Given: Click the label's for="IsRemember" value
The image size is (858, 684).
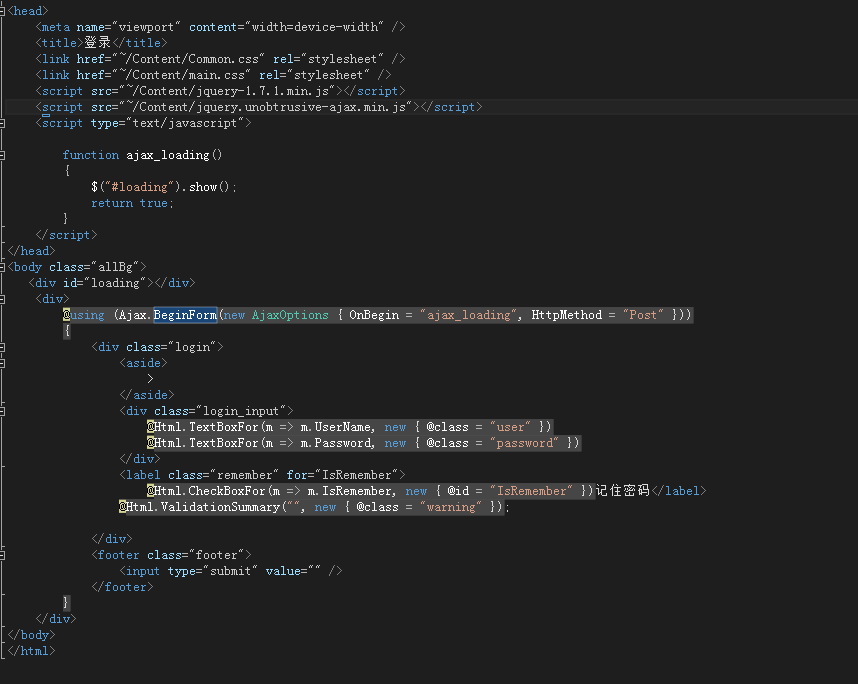Looking at the screenshot, I should [357, 475].
